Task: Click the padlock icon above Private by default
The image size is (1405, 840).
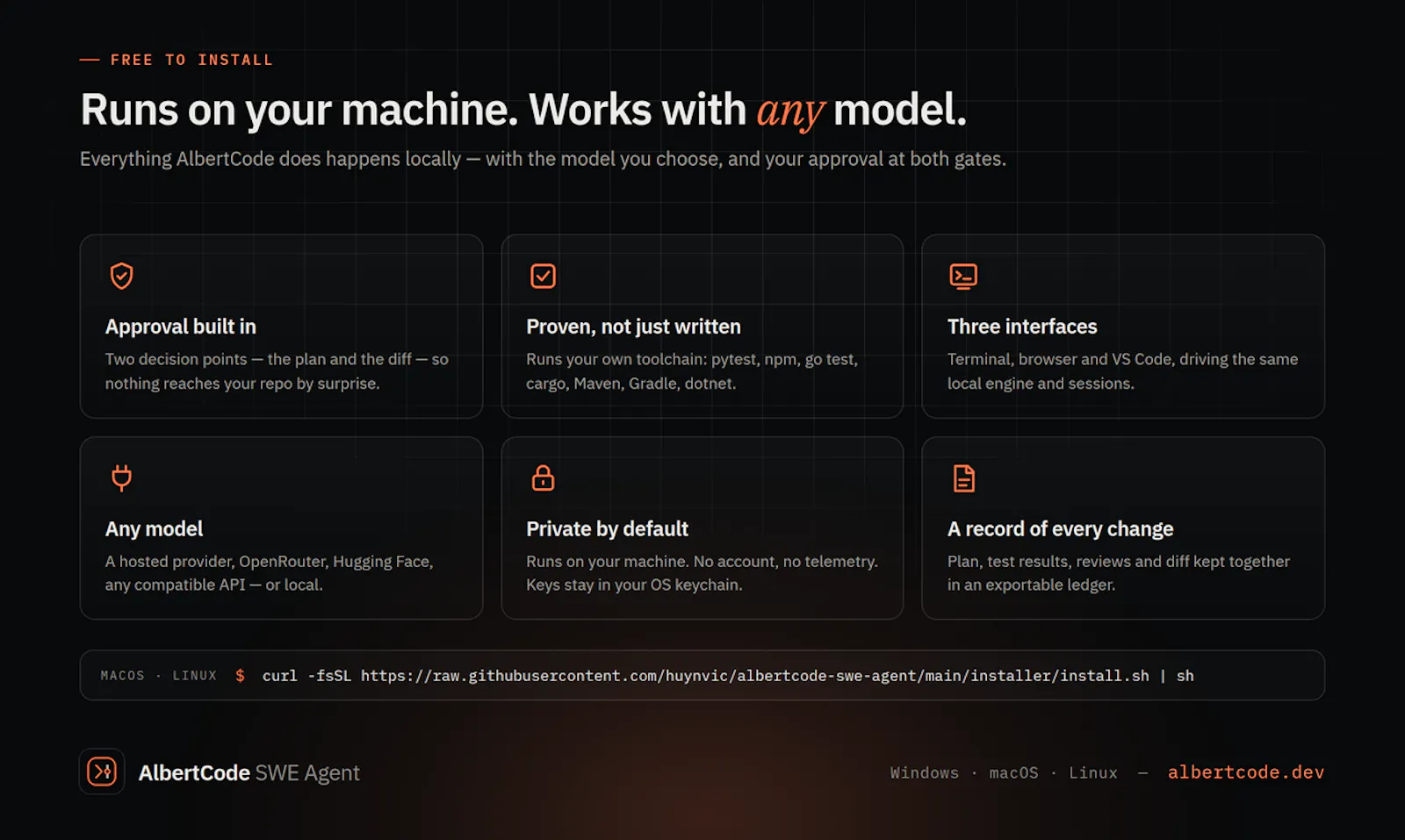Action: pyautogui.click(x=543, y=477)
